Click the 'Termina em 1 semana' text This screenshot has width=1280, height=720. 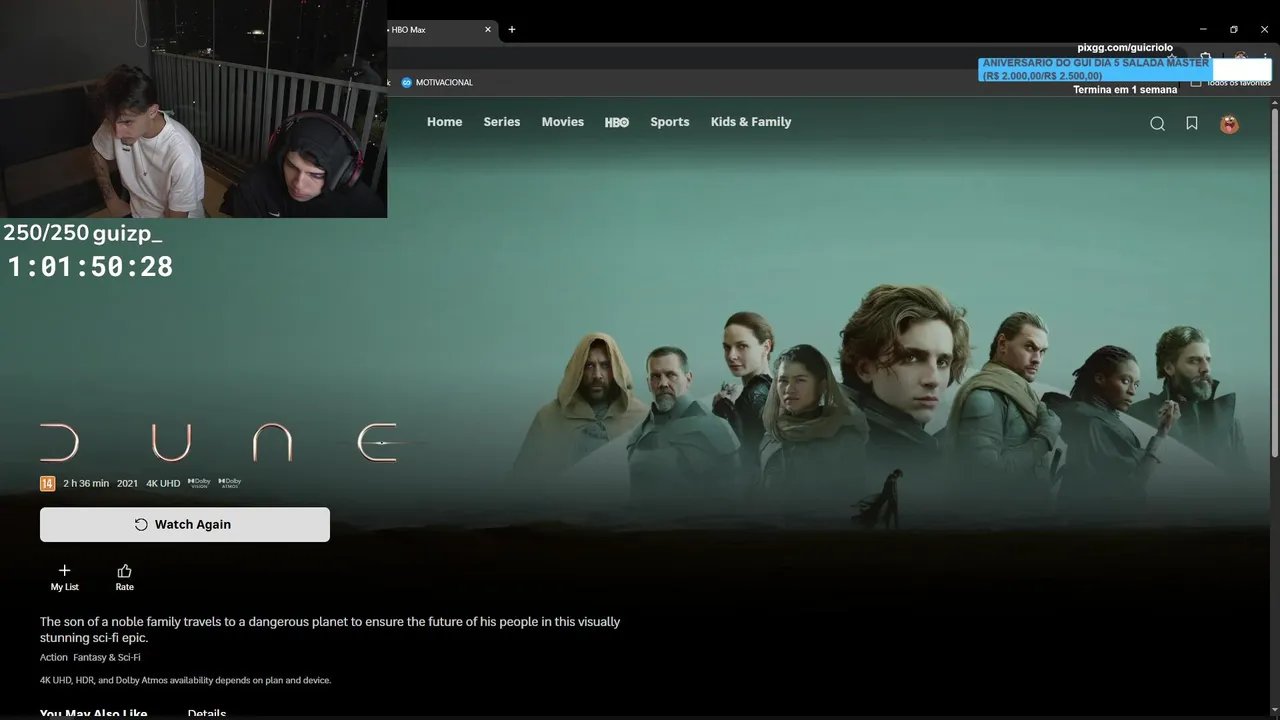pyautogui.click(x=1125, y=90)
